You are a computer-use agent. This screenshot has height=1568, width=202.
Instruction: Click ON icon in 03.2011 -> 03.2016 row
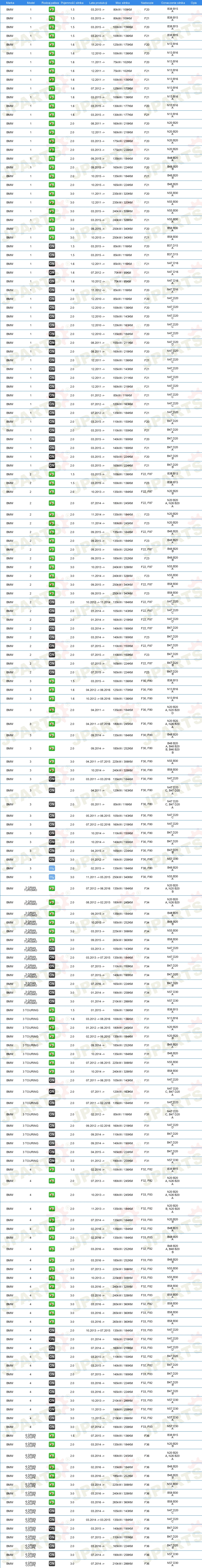[x=52, y=779]
